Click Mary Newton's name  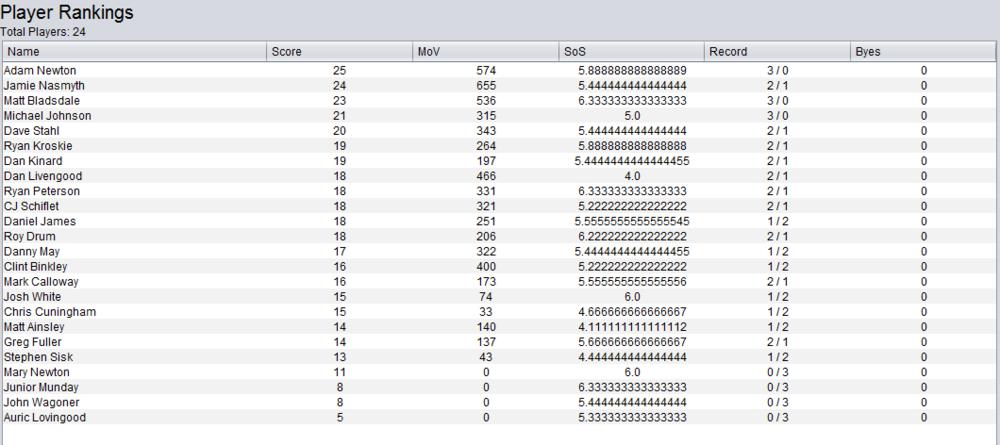[x=36, y=372]
